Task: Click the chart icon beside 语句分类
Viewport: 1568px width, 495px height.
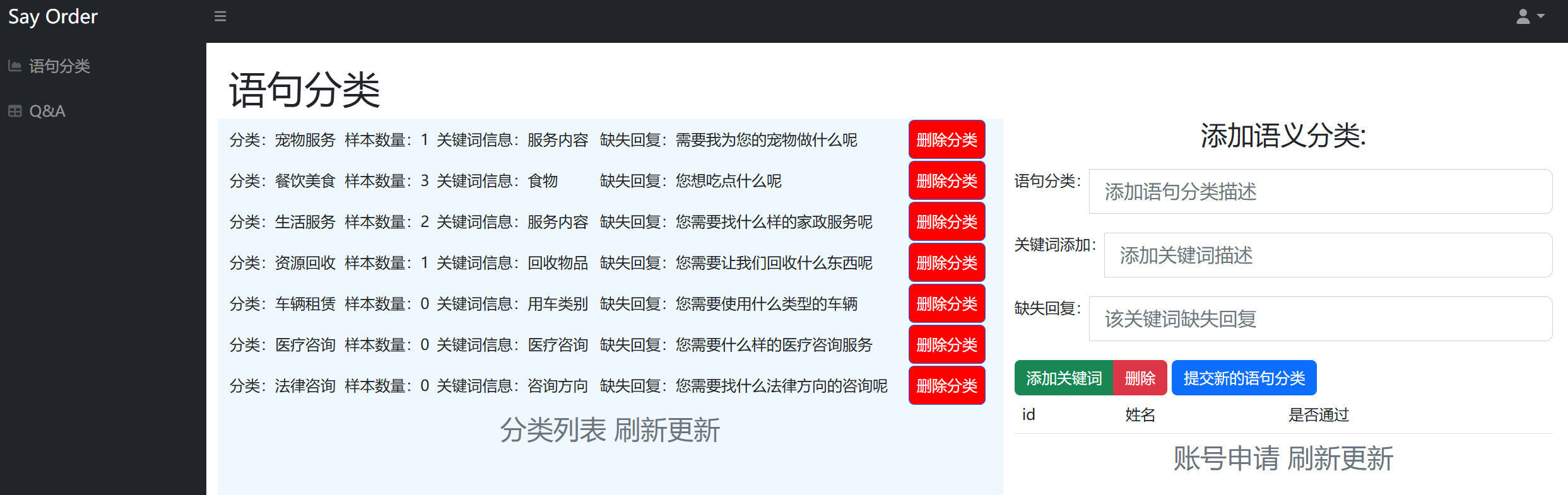Action: (15, 66)
